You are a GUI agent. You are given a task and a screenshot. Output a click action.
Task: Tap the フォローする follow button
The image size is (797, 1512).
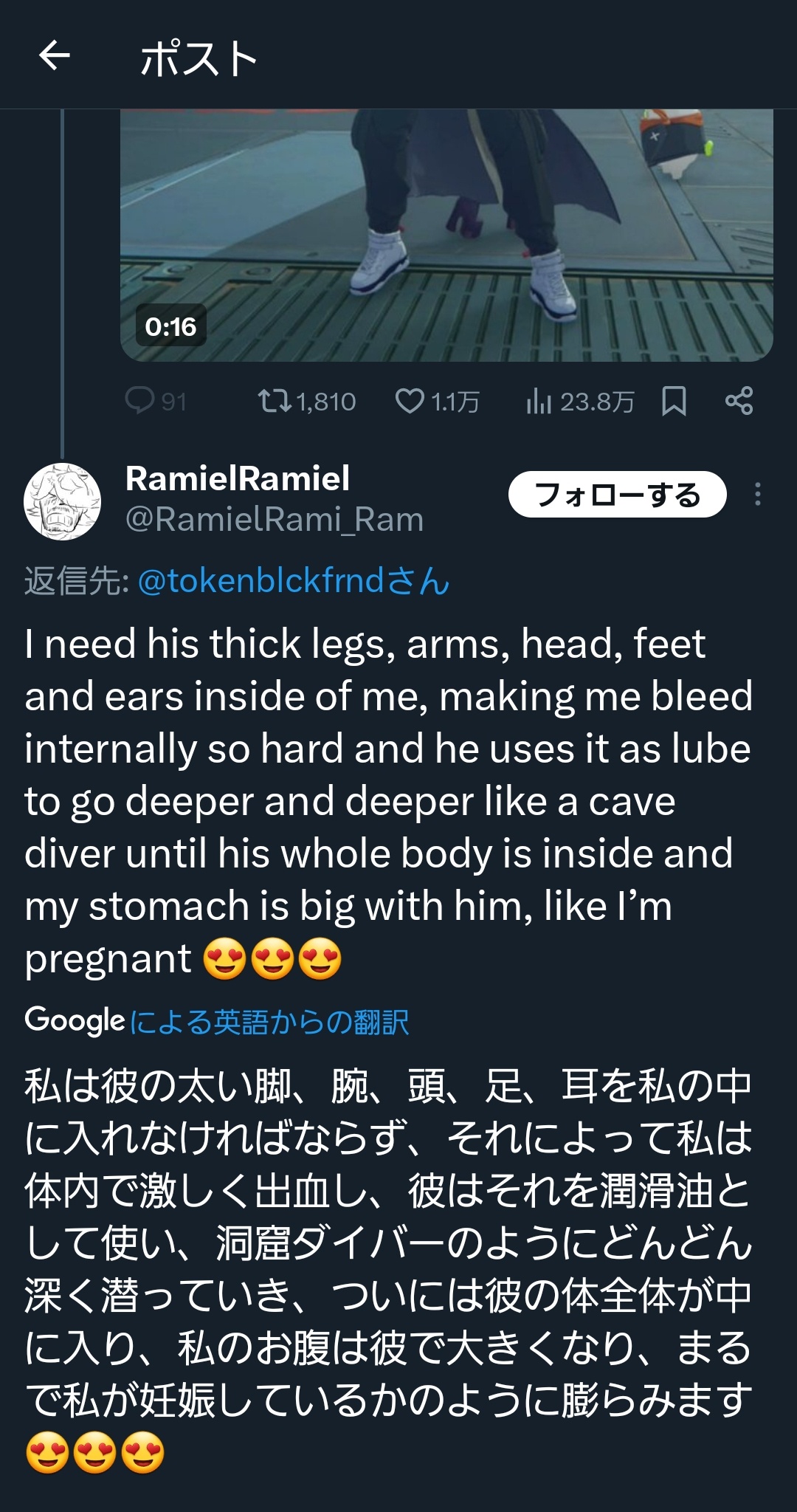[x=618, y=494]
